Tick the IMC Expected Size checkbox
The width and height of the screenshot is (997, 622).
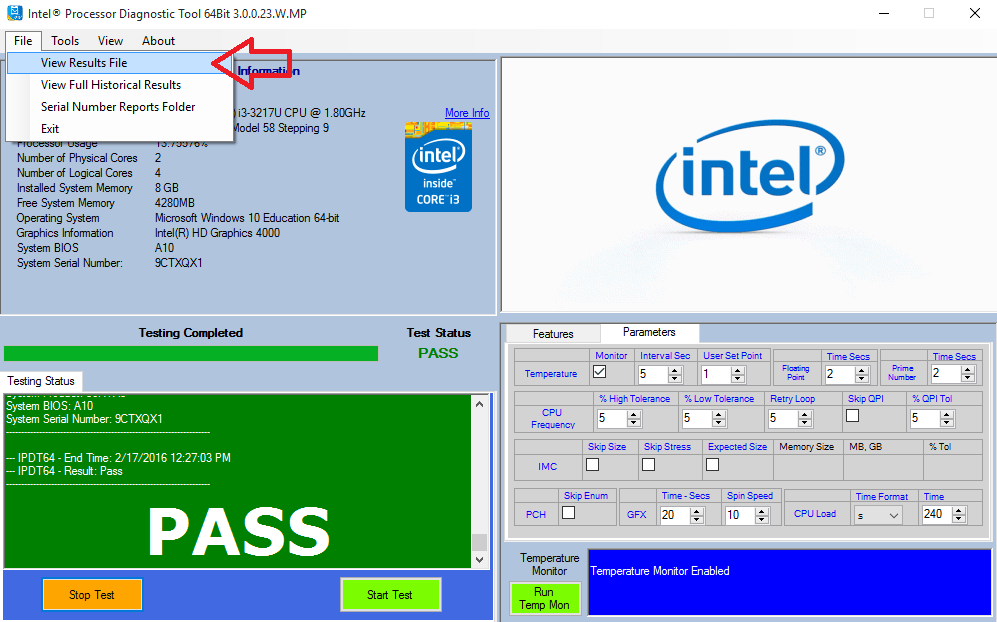(713, 465)
